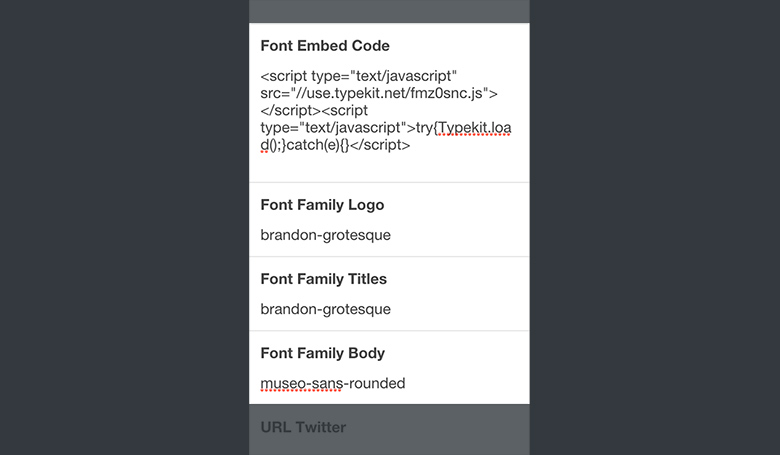This screenshot has width=780, height=455.
Task: Click the Font Family Logo label
Action: point(322,205)
